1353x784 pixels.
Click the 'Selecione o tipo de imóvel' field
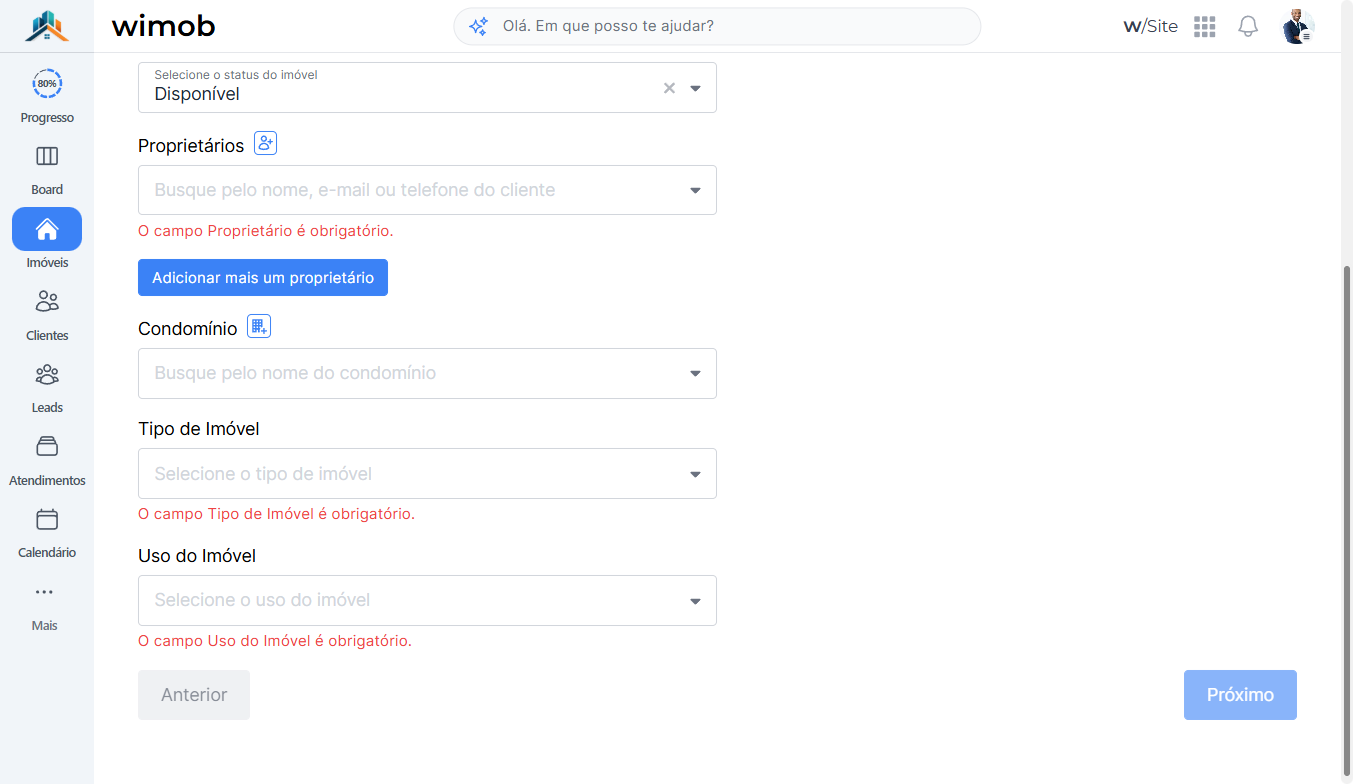(427, 473)
